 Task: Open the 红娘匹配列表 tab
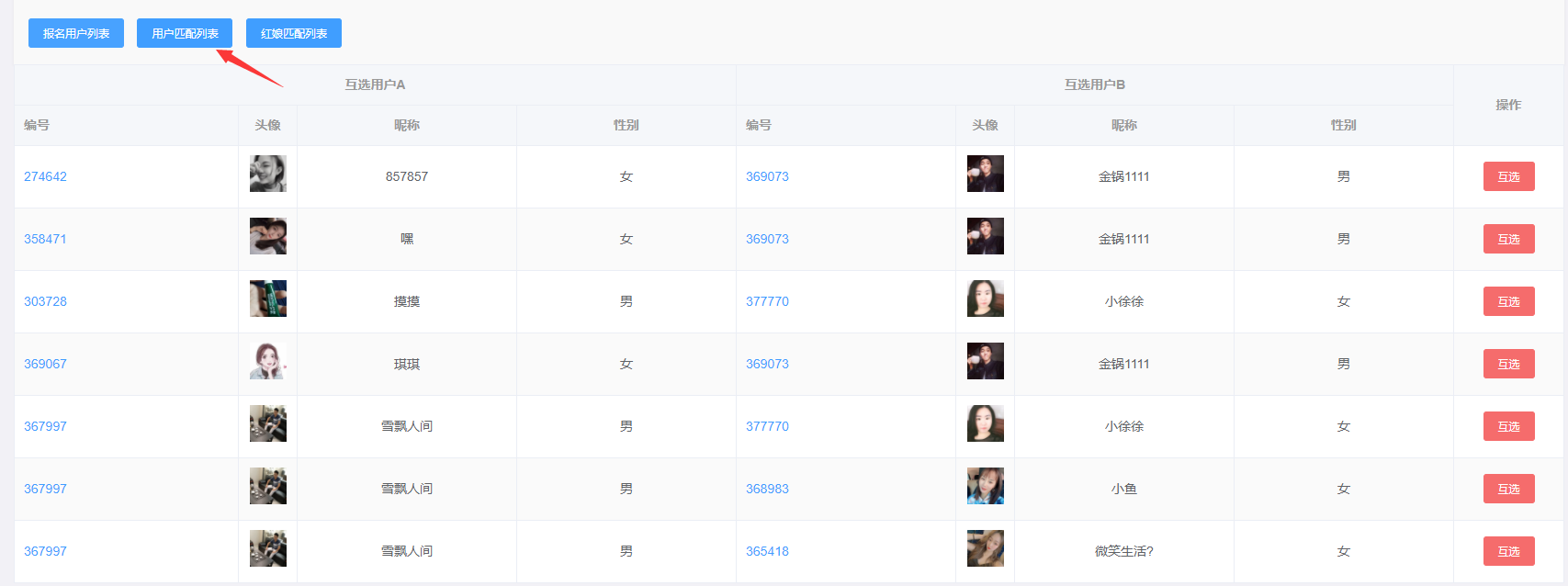pyautogui.click(x=294, y=33)
